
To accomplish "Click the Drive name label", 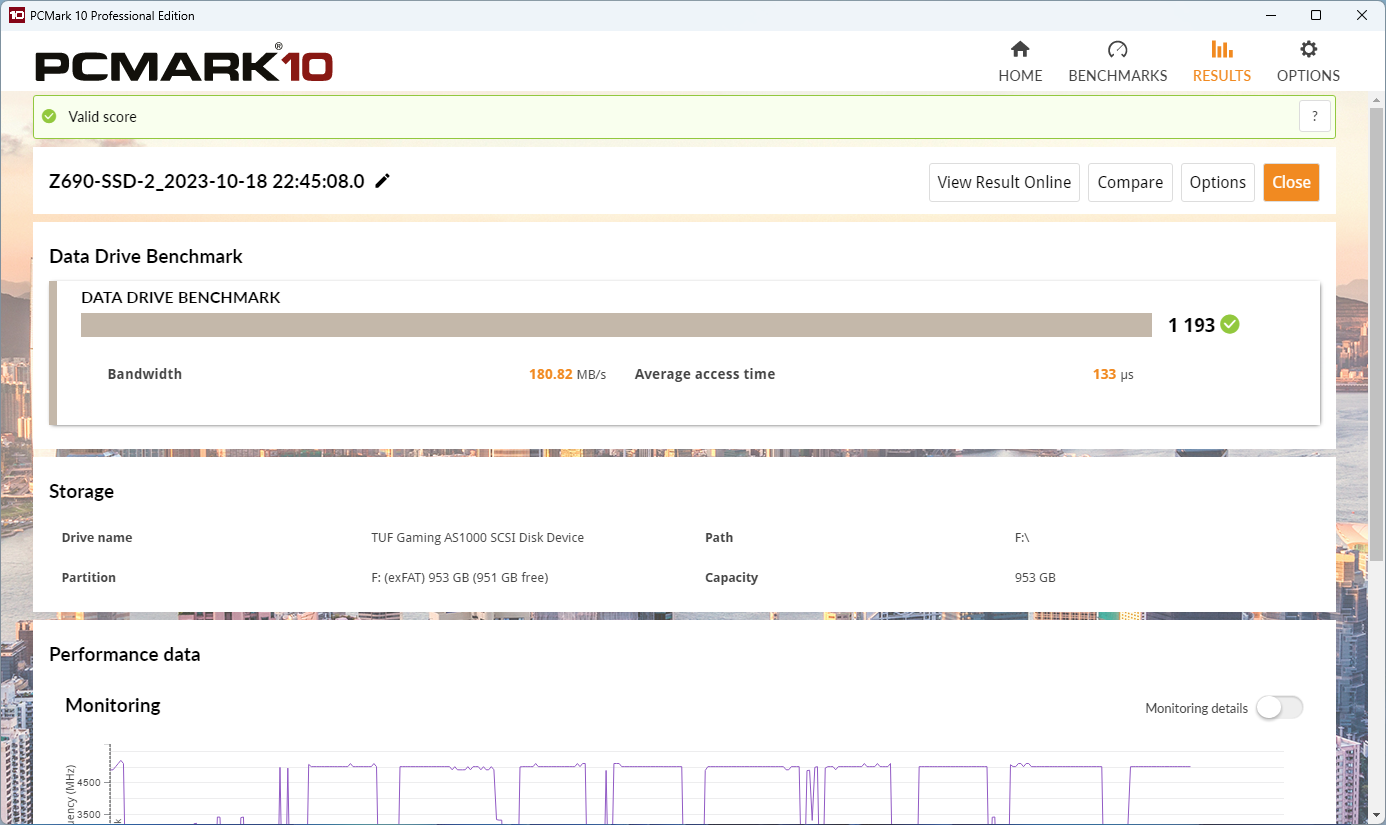I will click(97, 537).
